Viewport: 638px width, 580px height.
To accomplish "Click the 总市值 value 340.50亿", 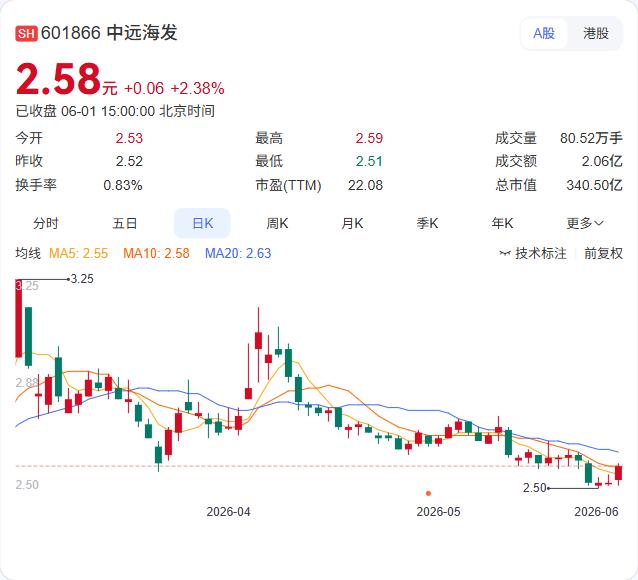I will pos(594,185).
